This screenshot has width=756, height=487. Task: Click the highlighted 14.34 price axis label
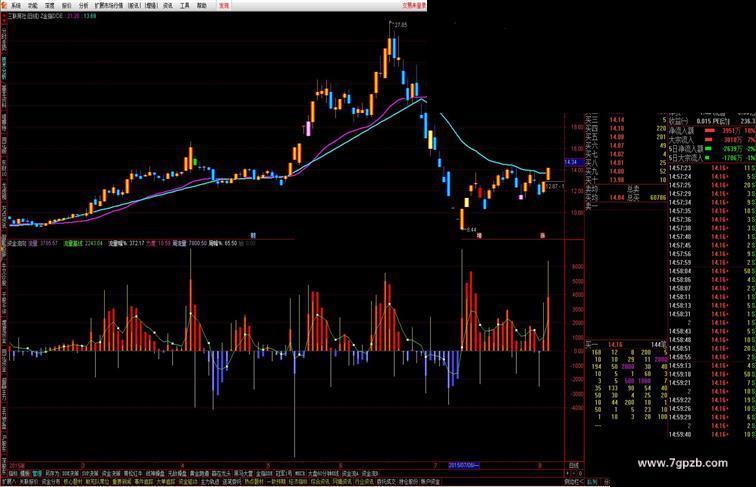click(x=572, y=162)
